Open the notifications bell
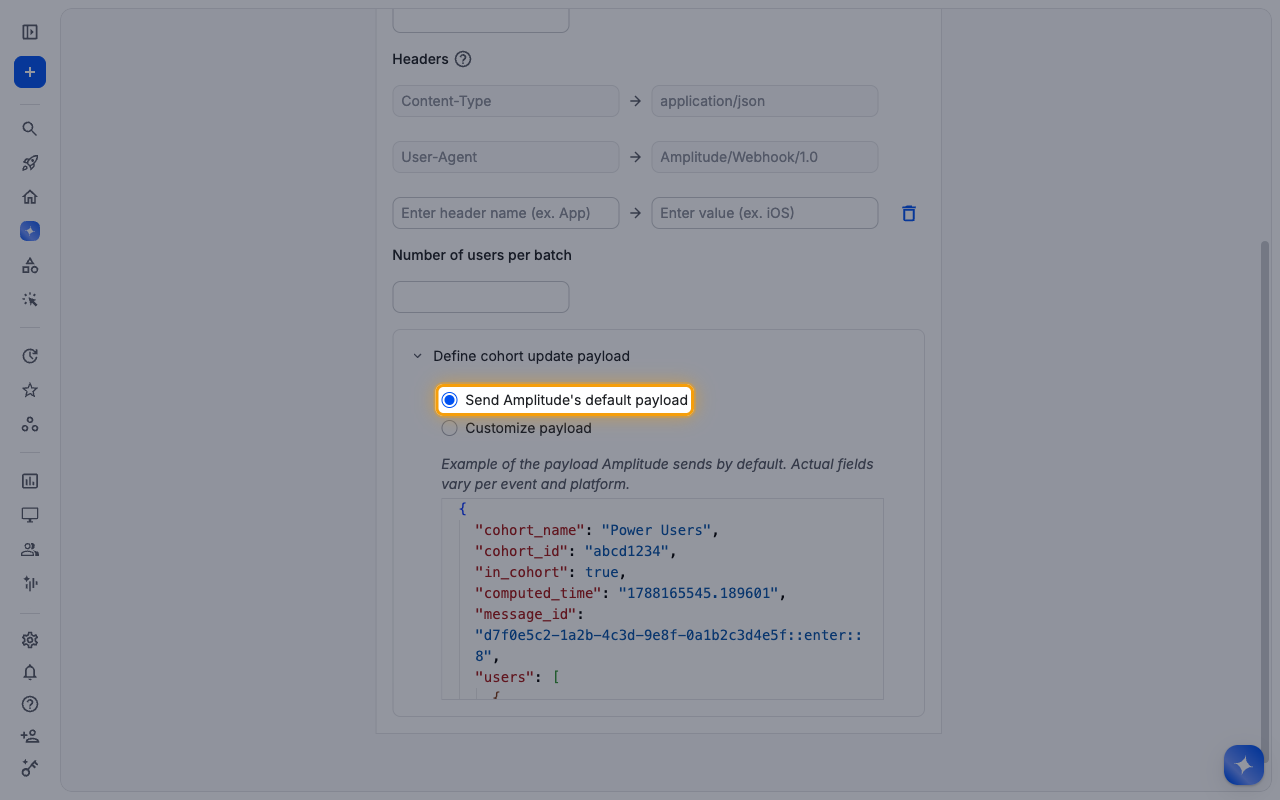Image resolution: width=1280 pixels, height=800 pixels. pos(30,672)
